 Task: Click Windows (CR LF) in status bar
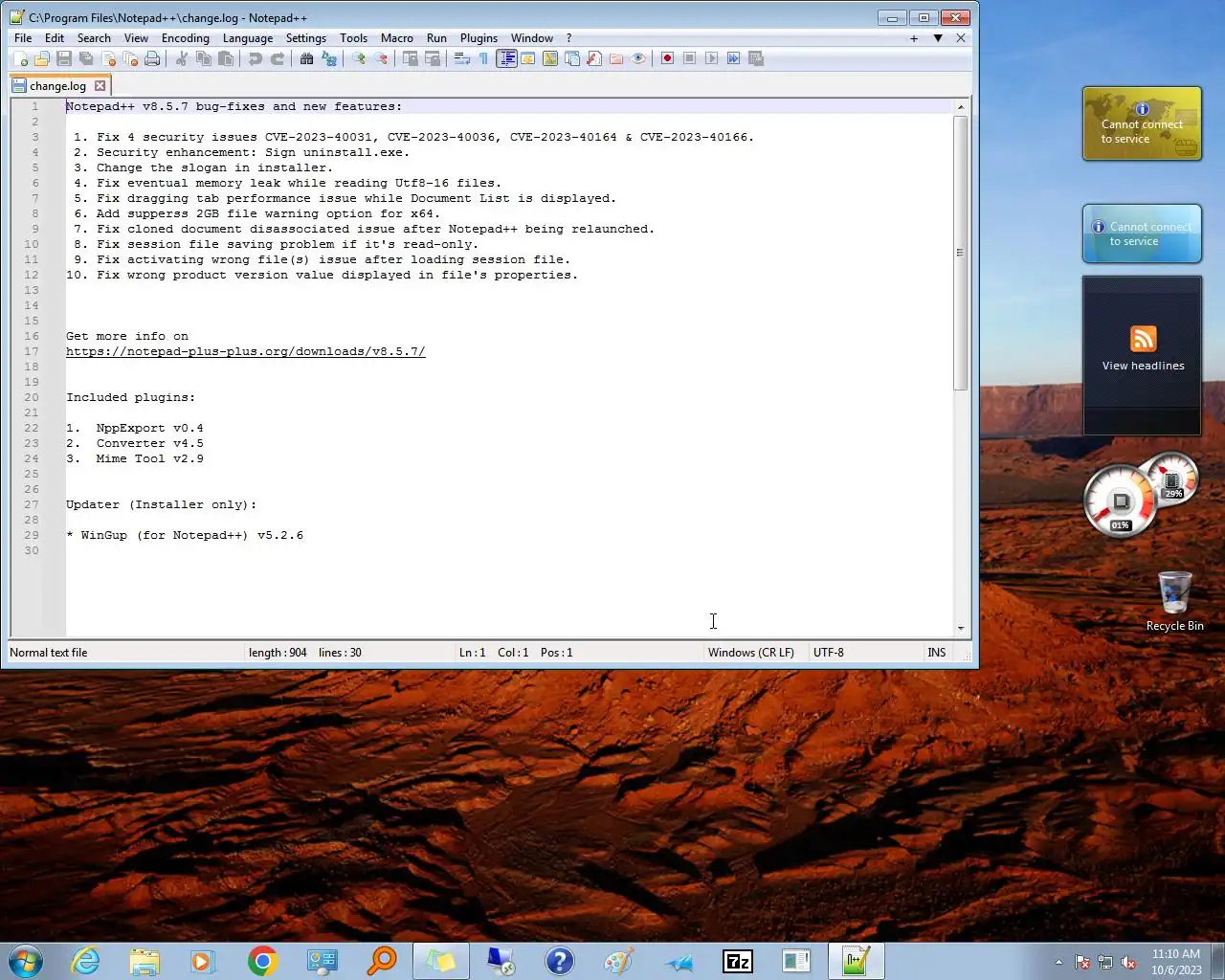[751, 653]
